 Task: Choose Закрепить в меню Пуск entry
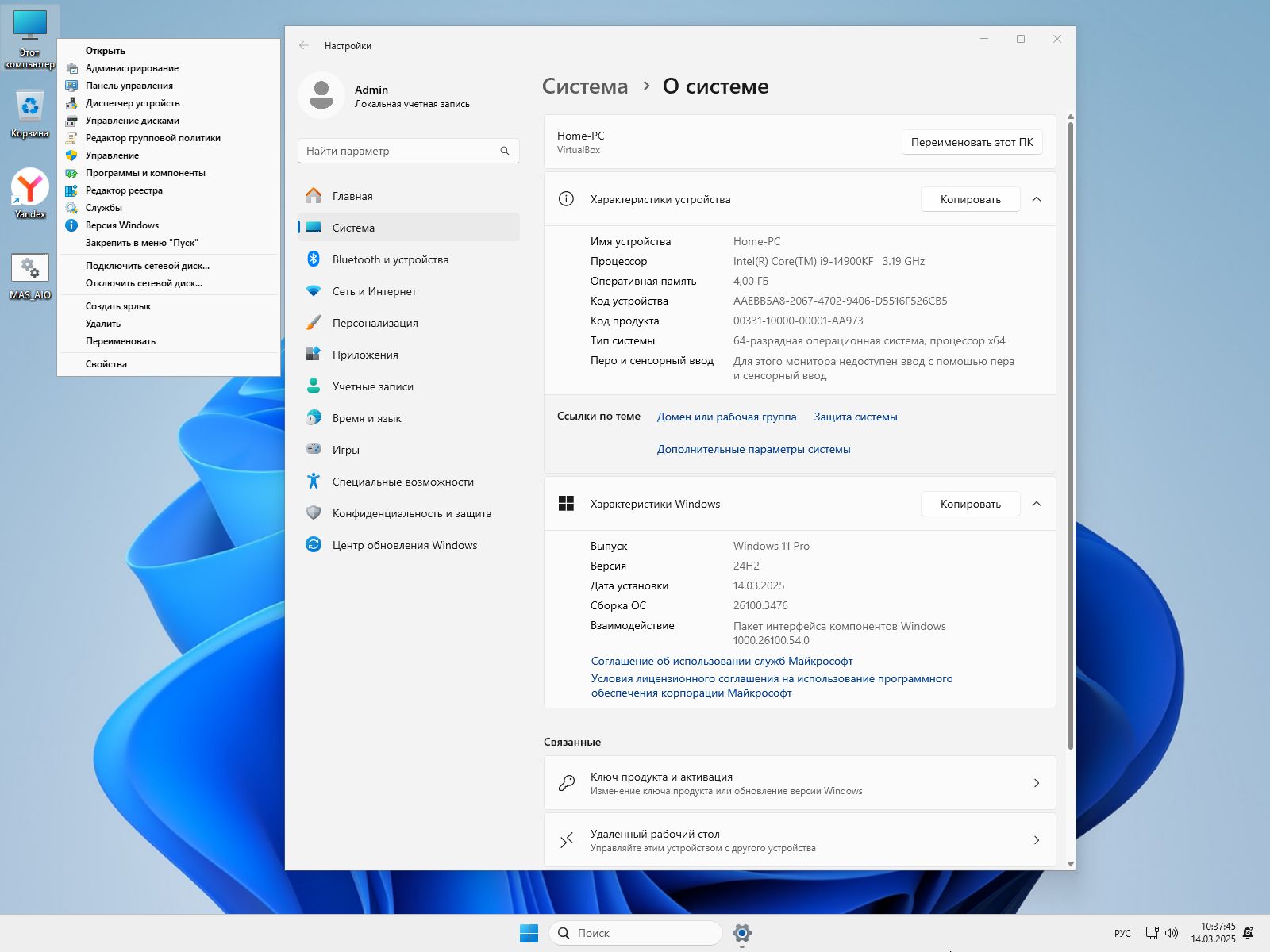pos(169,243)
